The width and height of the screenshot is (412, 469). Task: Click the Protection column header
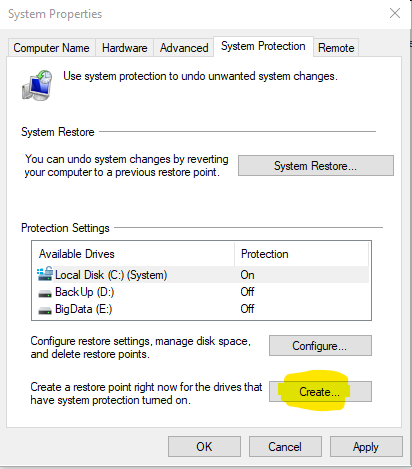(x=302, y=254)
